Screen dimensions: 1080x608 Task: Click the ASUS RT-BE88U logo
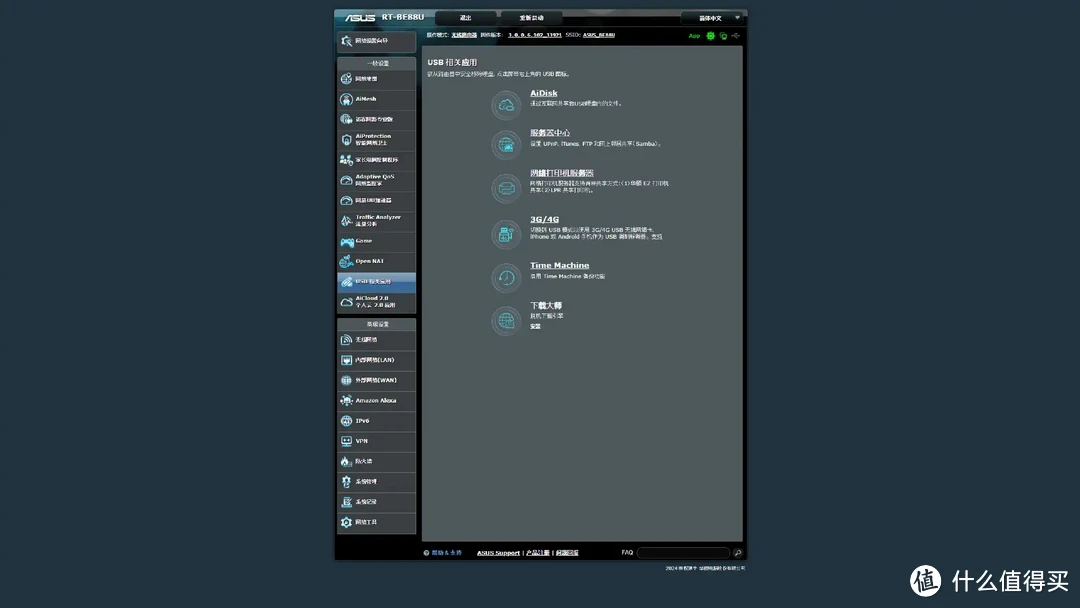coord(384,17)
